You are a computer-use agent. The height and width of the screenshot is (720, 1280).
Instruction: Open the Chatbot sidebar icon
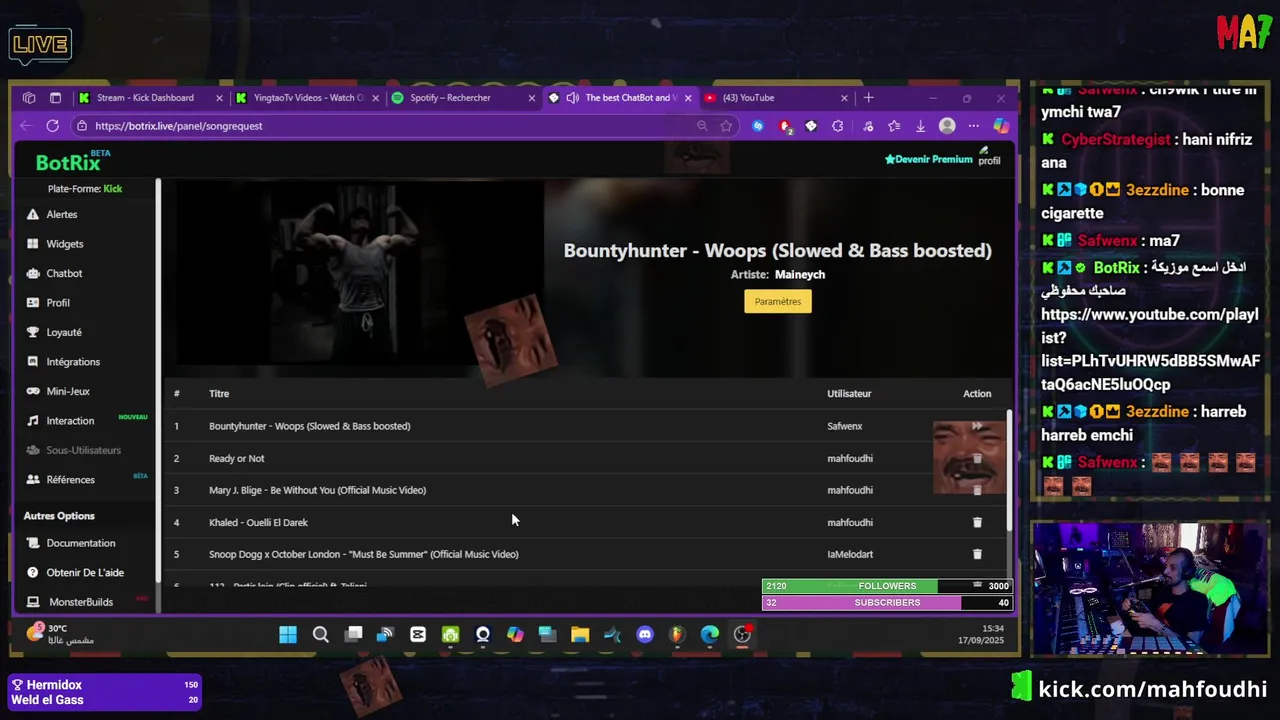pyautogui.click(x=33, y=273)
